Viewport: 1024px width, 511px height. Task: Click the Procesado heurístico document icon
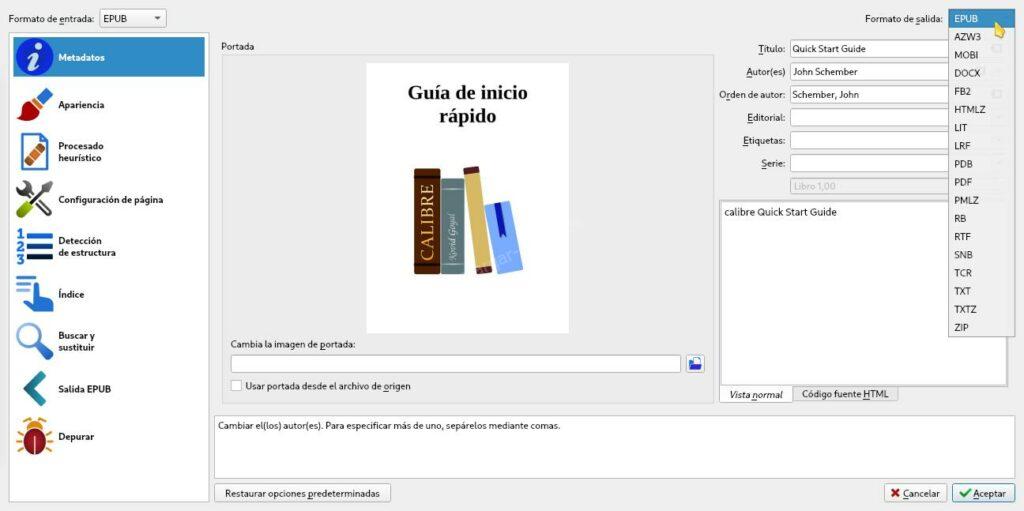tap(34, 152)
